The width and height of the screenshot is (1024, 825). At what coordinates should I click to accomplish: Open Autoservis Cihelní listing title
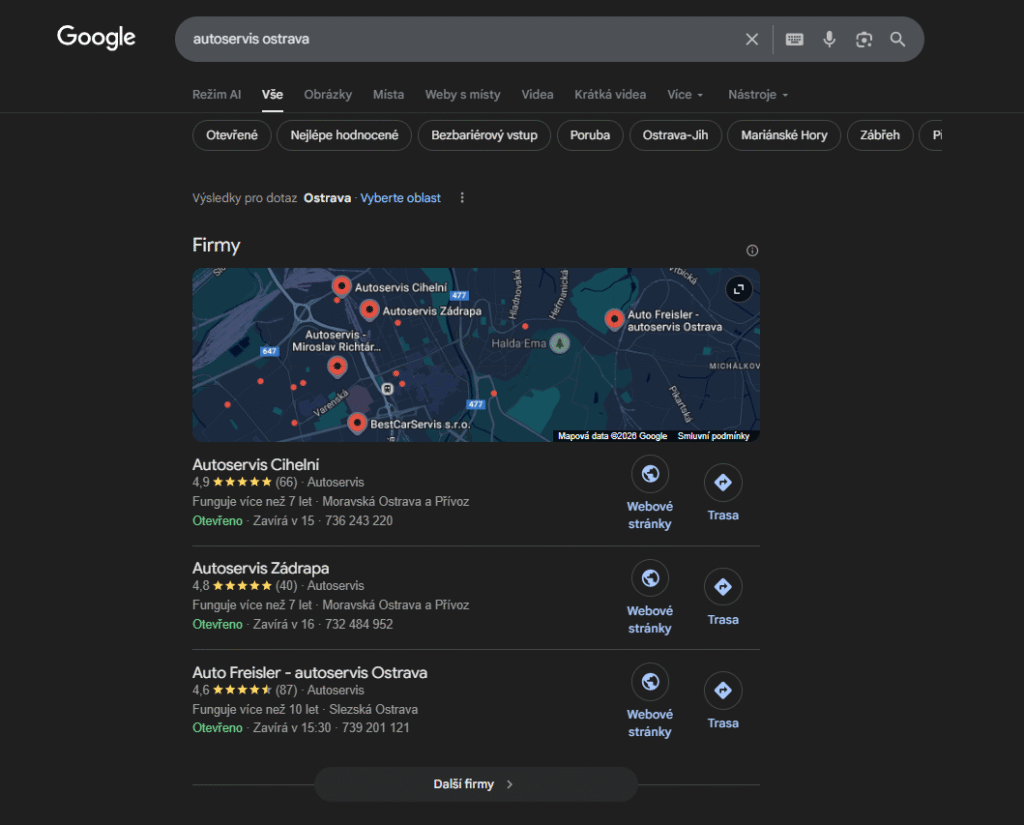coord(255,464)
